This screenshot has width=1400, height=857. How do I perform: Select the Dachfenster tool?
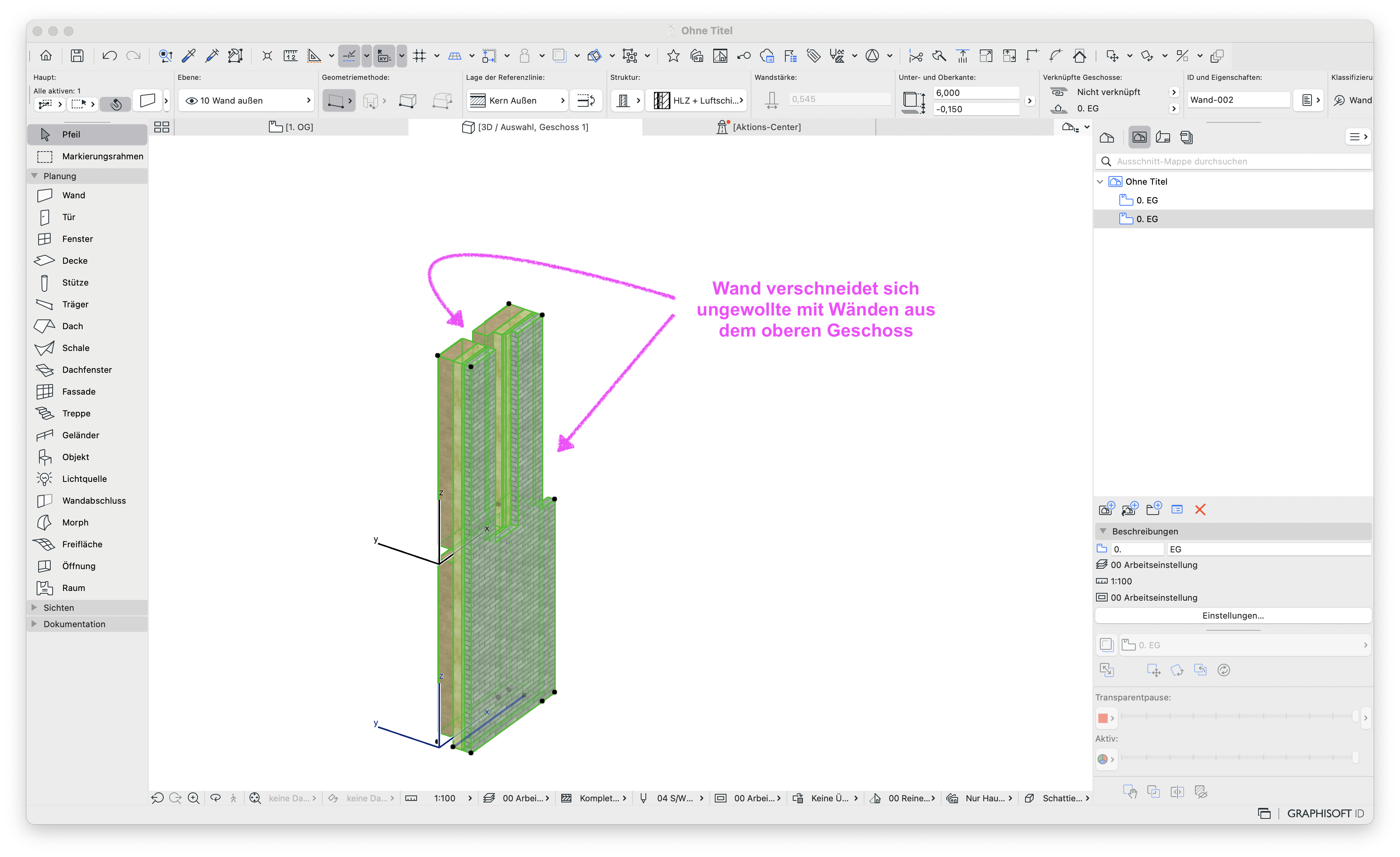coord(87,370)
